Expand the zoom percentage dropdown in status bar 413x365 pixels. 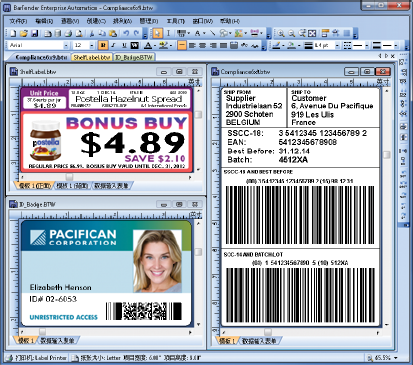click(x=396, y=358)
